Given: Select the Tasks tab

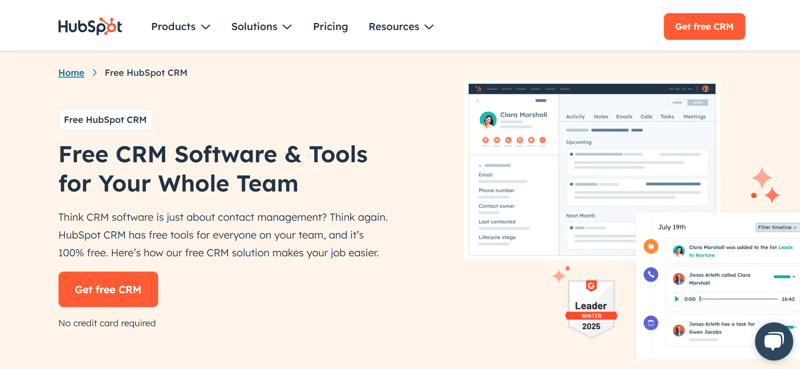Looking at the screenshot, I should [x=667, y=117].
